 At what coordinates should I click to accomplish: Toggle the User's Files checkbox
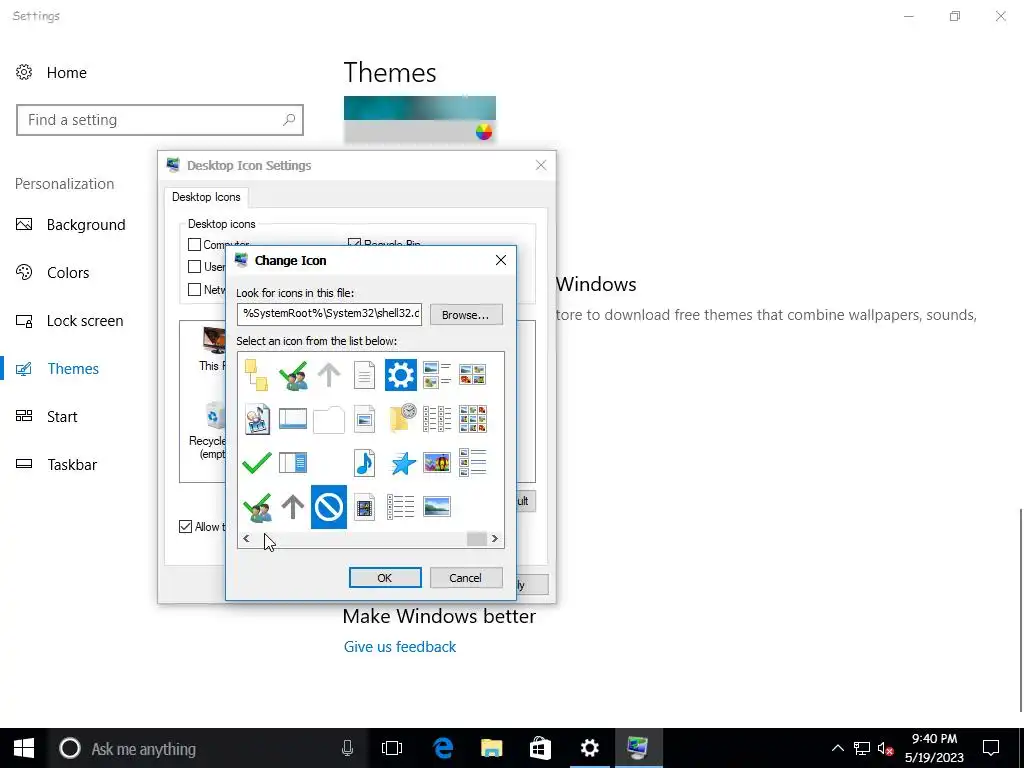(194, 266)
